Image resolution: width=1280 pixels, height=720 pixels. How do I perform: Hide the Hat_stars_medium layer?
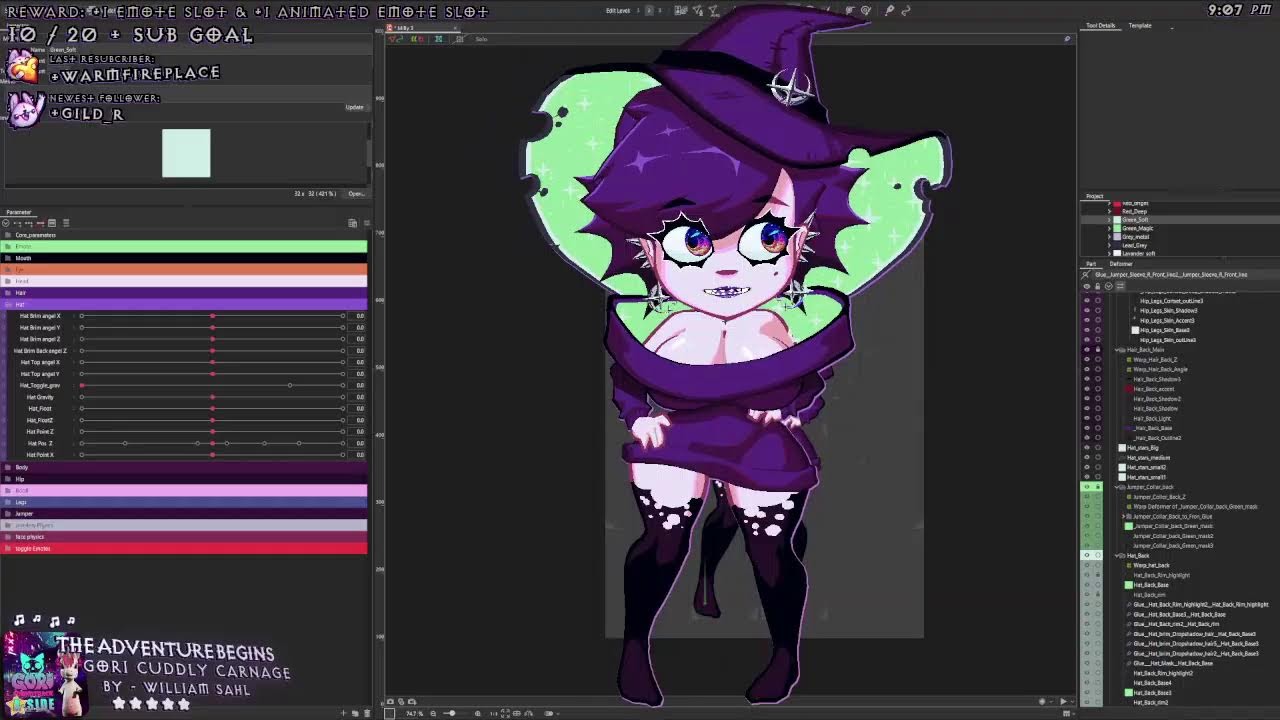coord(1087,458)
